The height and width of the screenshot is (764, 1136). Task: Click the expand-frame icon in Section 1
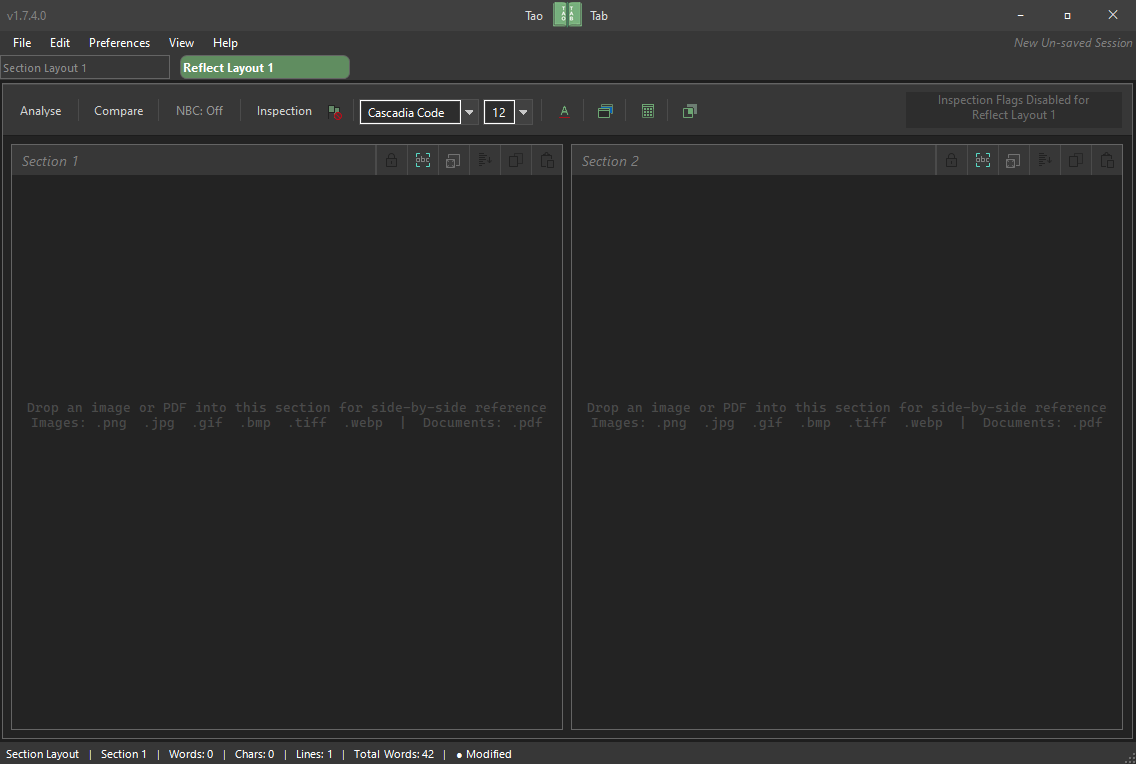click(x=454, y=161)
